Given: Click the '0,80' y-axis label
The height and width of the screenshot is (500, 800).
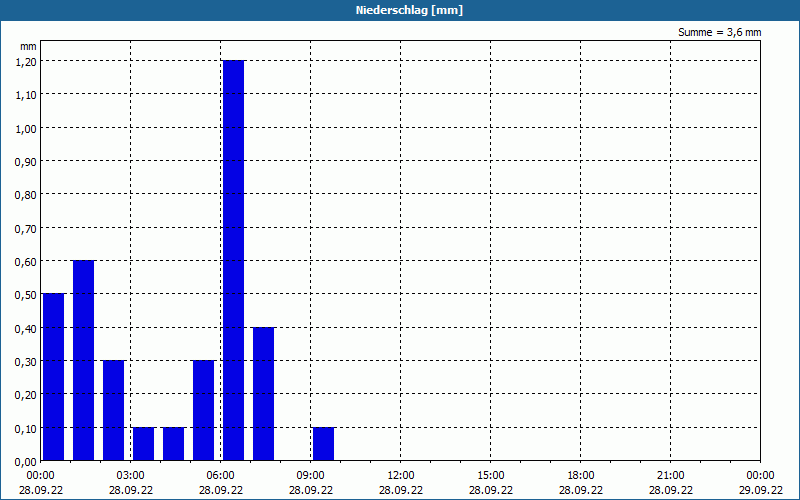Looking at the screenshot, I should coord(26,195).
